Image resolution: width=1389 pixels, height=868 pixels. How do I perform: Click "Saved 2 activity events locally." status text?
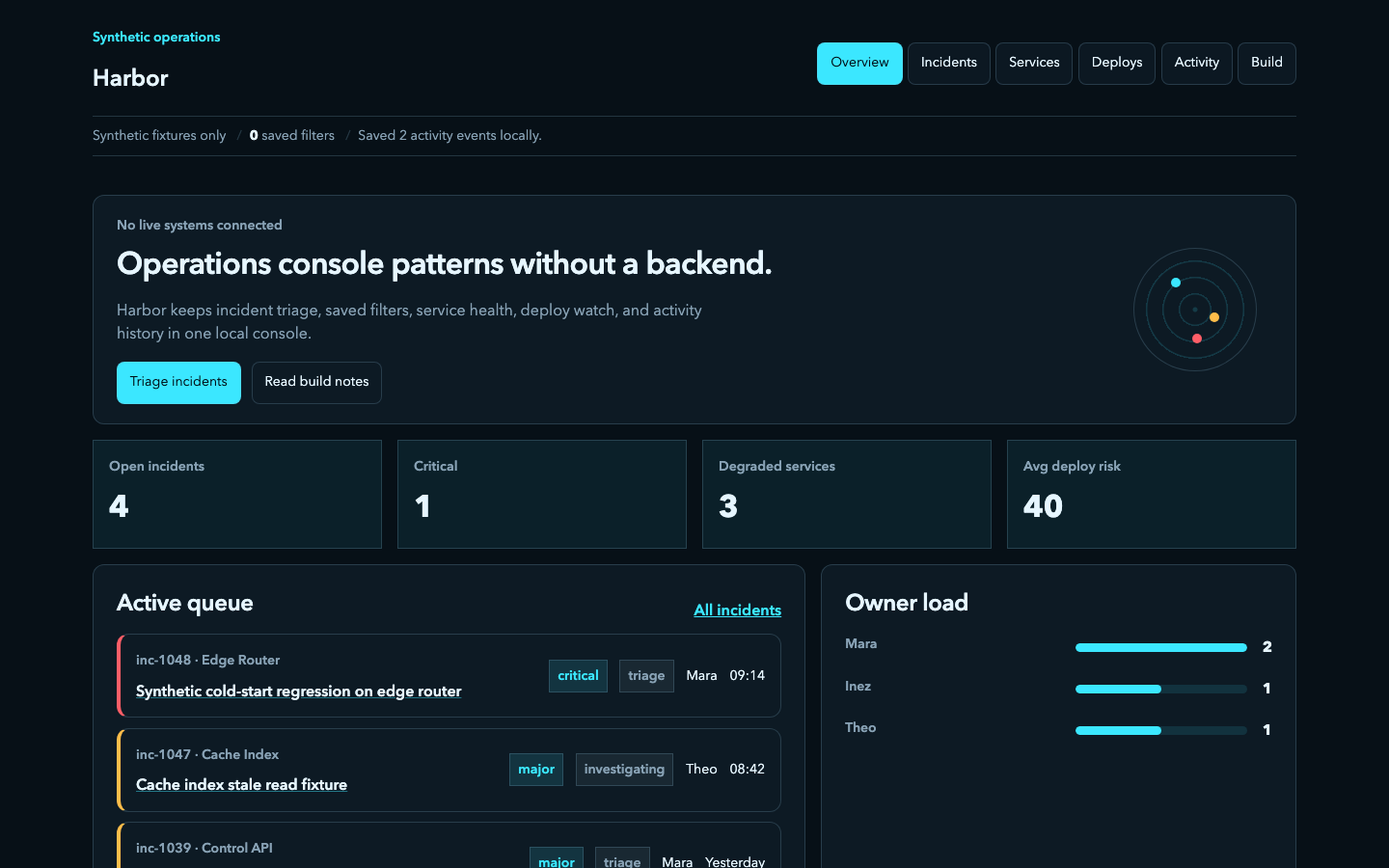point(449,136)
